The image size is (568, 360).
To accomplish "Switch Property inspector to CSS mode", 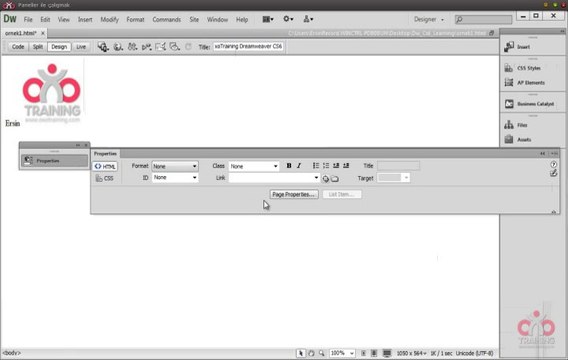I will (105, 178).
